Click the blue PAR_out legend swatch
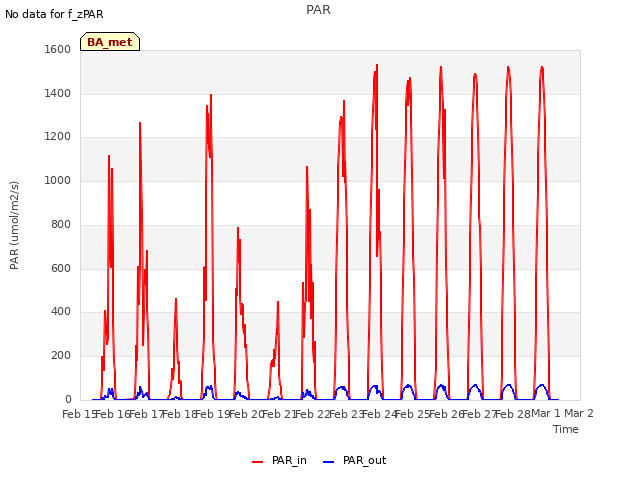The height and width of the screenshot is (480, 640). (x=329, y=462)
